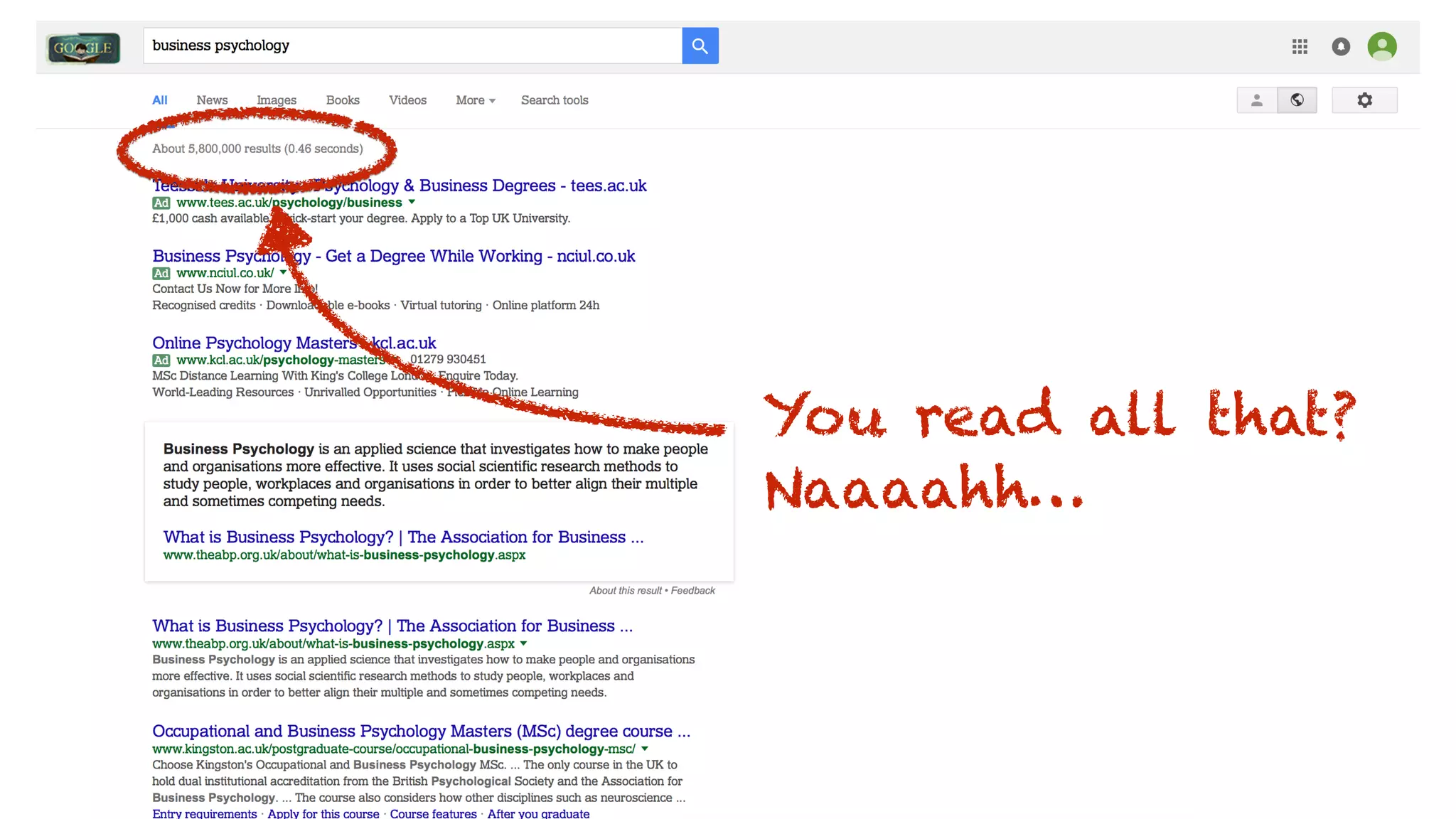Expand arrow next to www.nciul.co.uk URL
Screen dimensions: 1456x819
[x=283, y=272]
